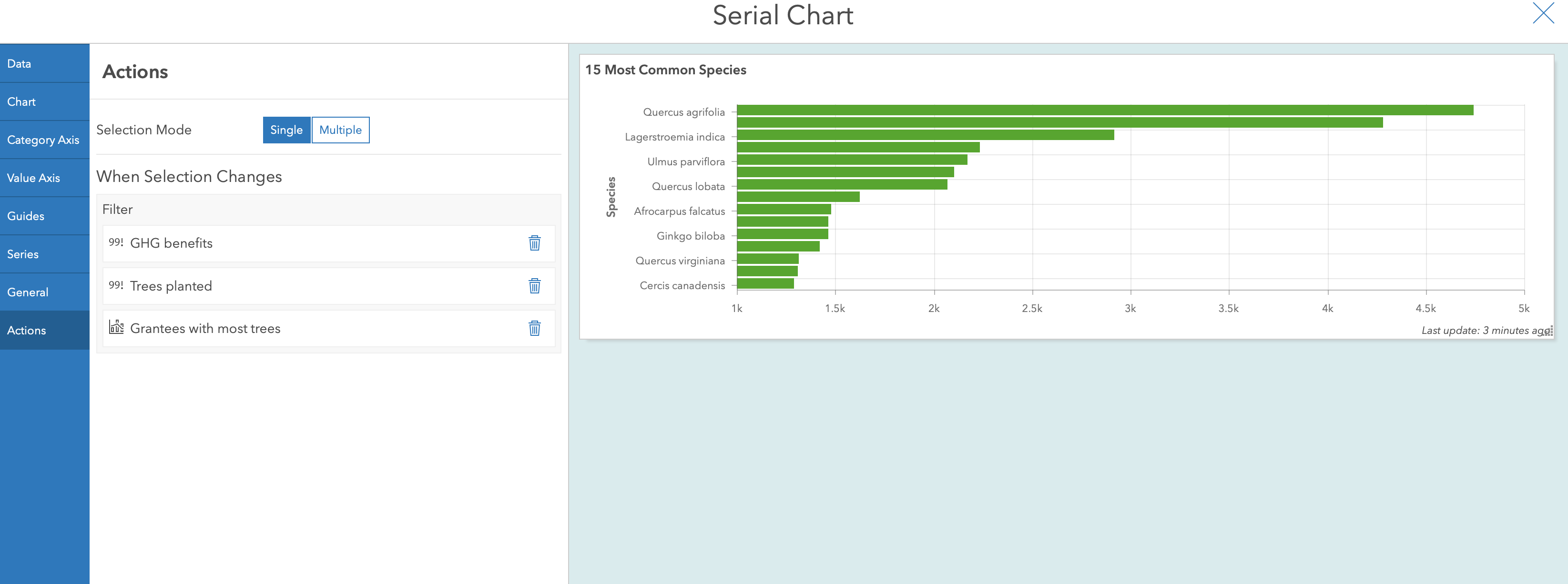Click the 15 Most Common Species chart title
Screen dimensions: 1568x584
pos(666,70)
